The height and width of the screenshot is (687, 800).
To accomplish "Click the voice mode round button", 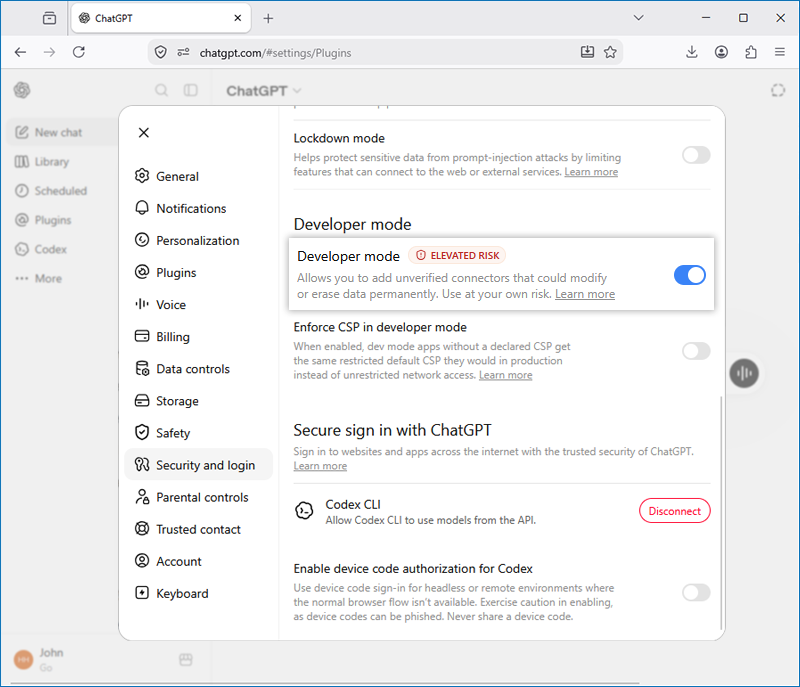I will (x=744, y=373).
